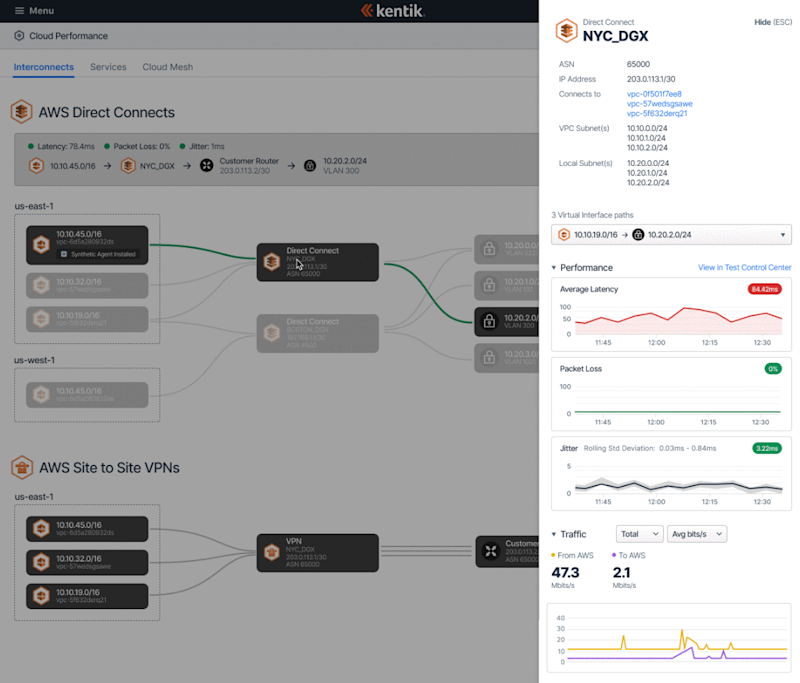
Task: Click the lock icon on the 10.20.2.0 VLAN 300 node
Action: (x=489, y=321)
